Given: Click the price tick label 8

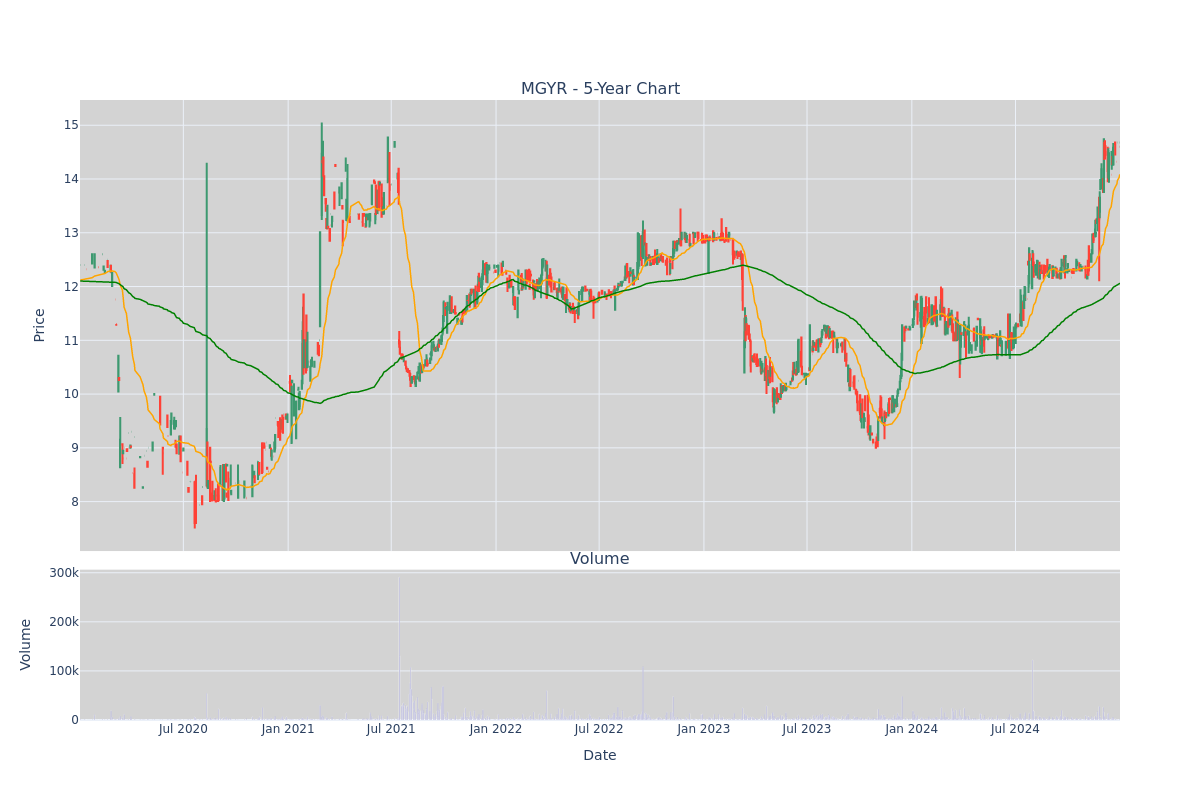Looking at the screenshot, I should click(75, 502).
